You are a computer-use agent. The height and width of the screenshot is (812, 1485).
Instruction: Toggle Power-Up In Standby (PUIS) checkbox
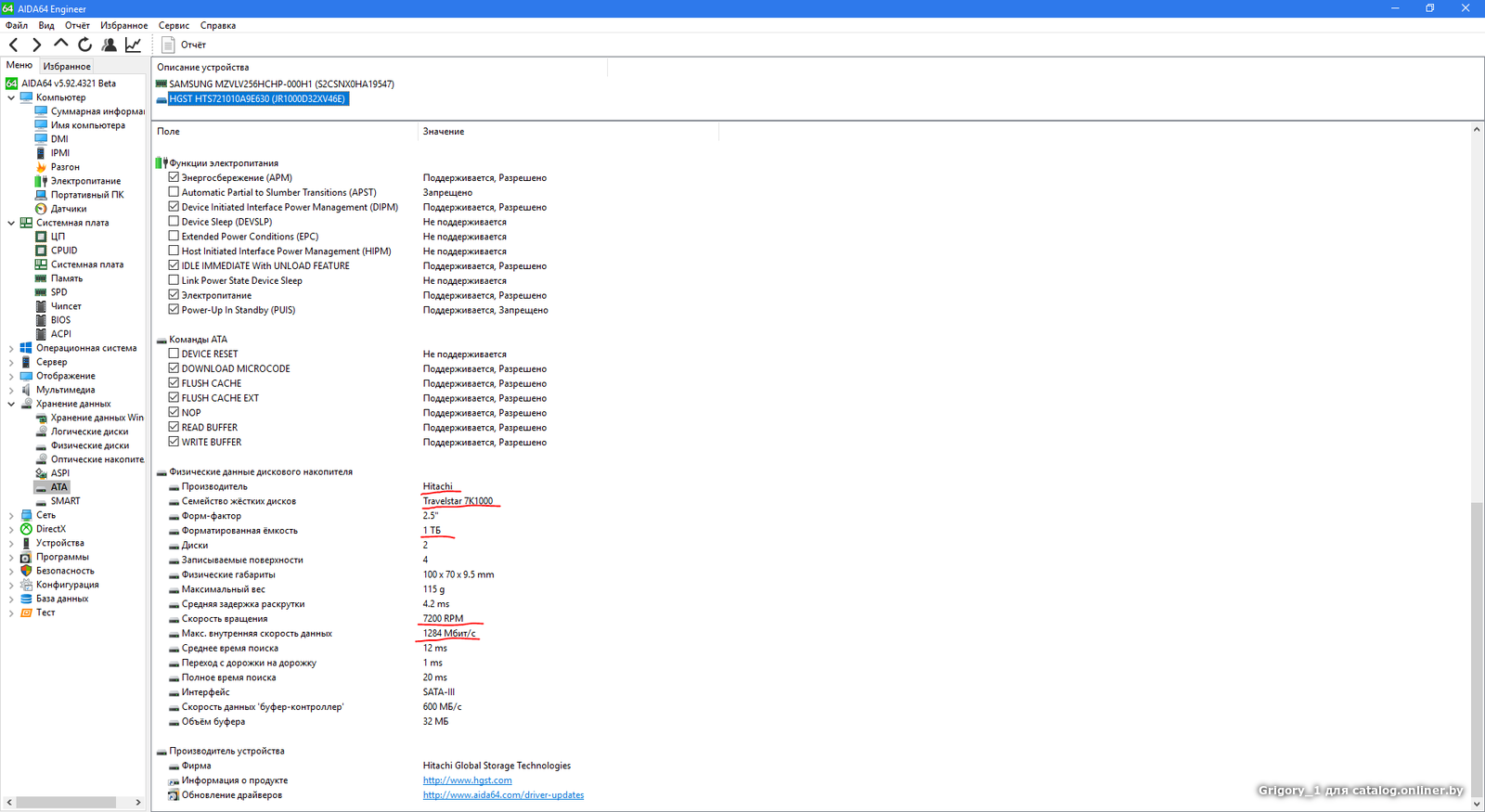(x=174, y=310)
